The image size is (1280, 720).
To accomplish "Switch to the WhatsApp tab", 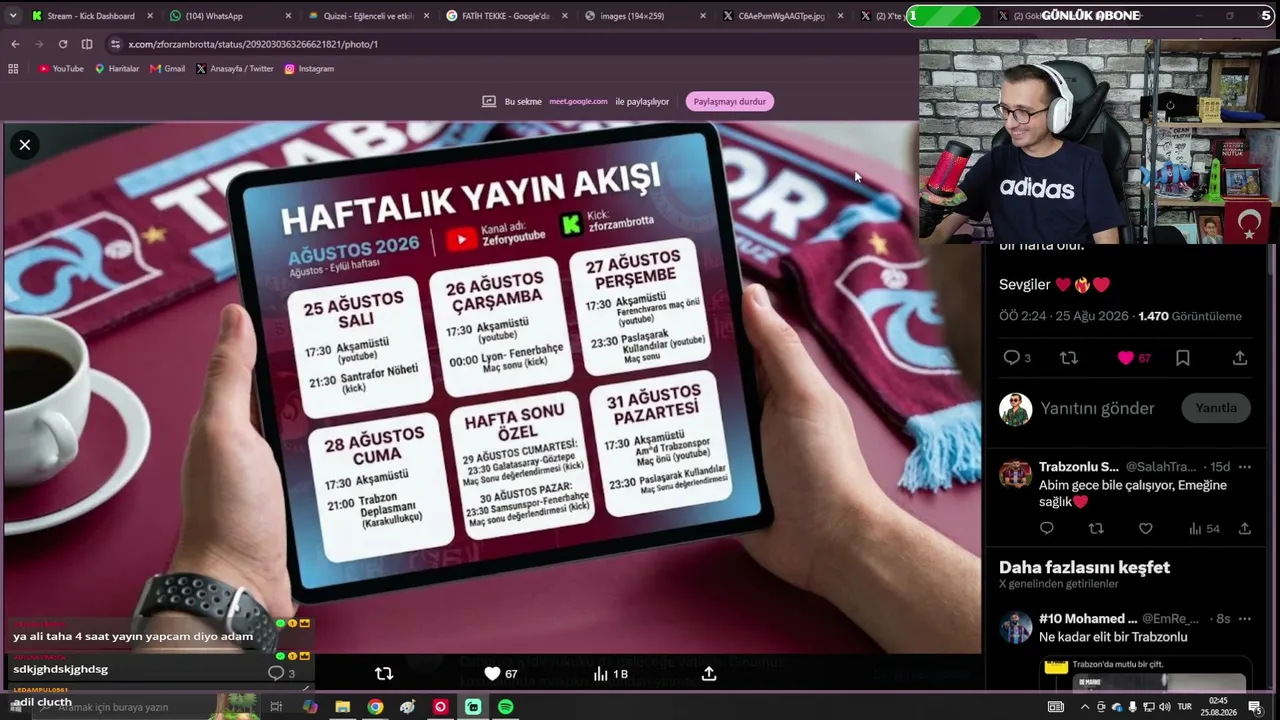I will click(x=229, y=16).
